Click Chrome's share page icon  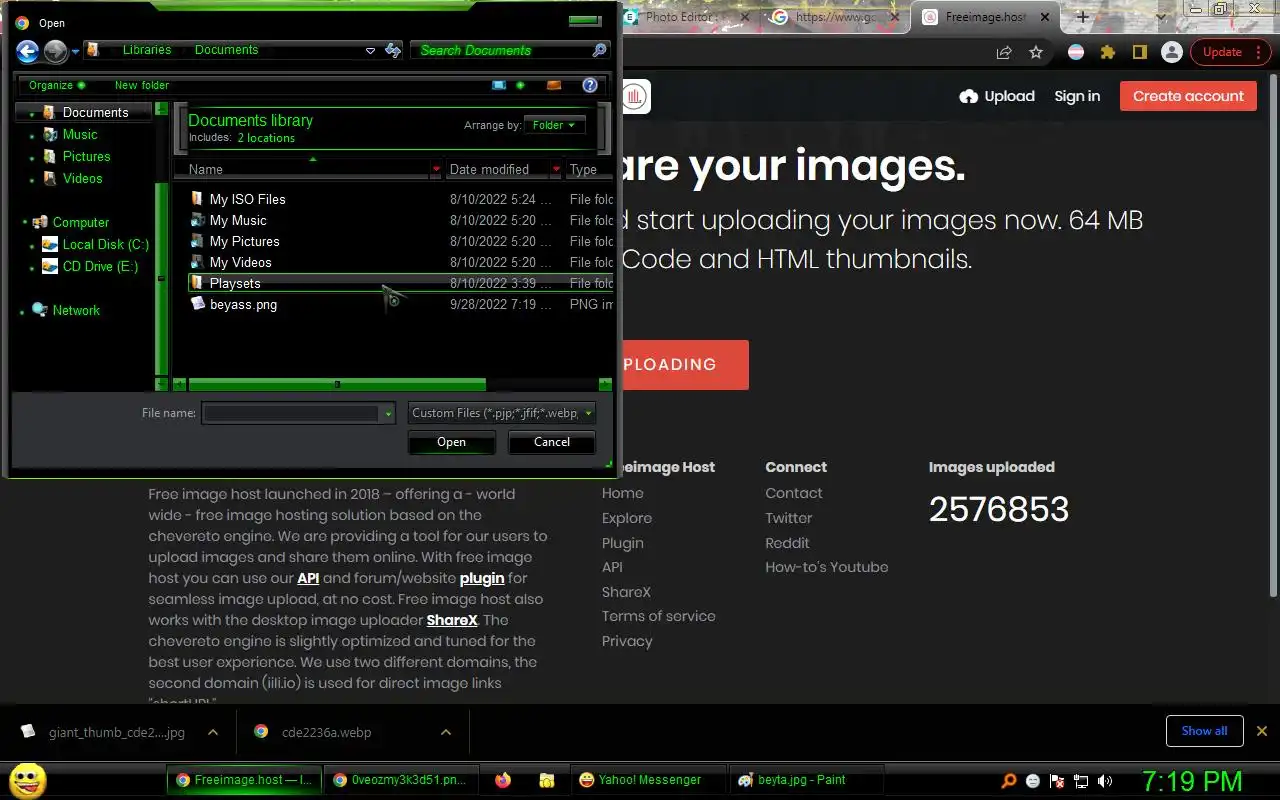[x=1004, y=52]
